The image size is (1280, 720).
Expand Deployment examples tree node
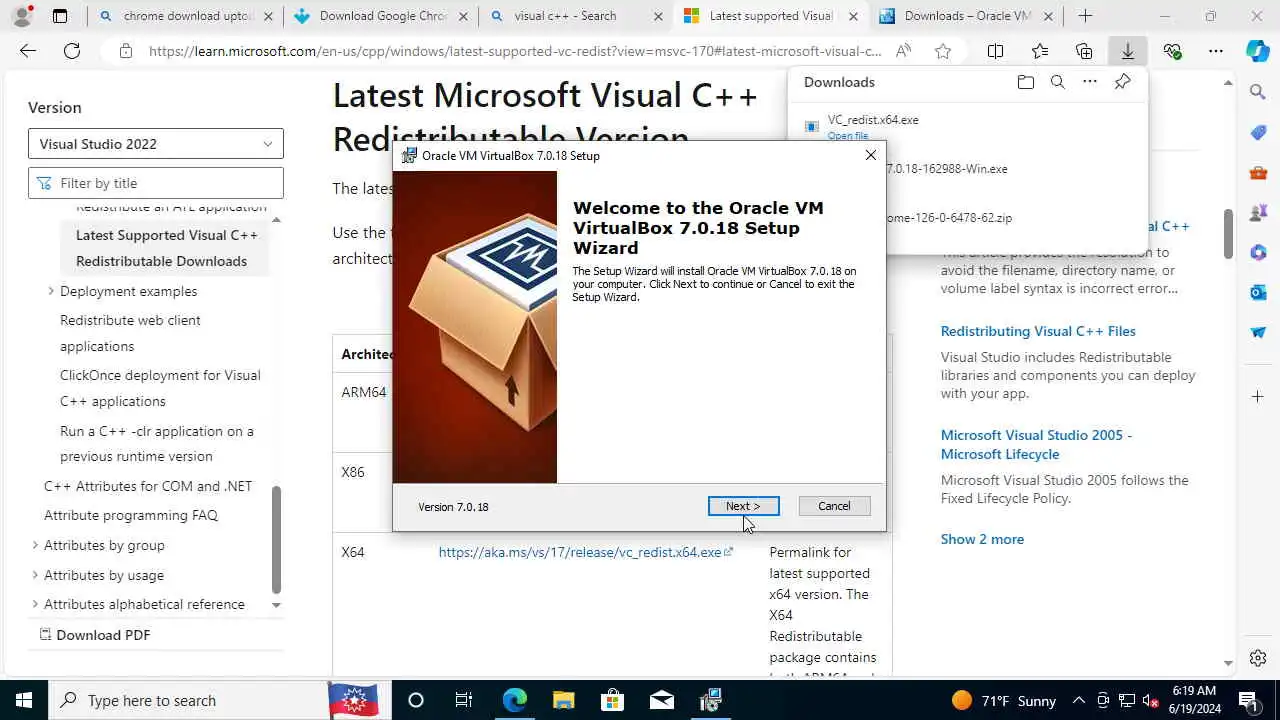tap(51, 291)
